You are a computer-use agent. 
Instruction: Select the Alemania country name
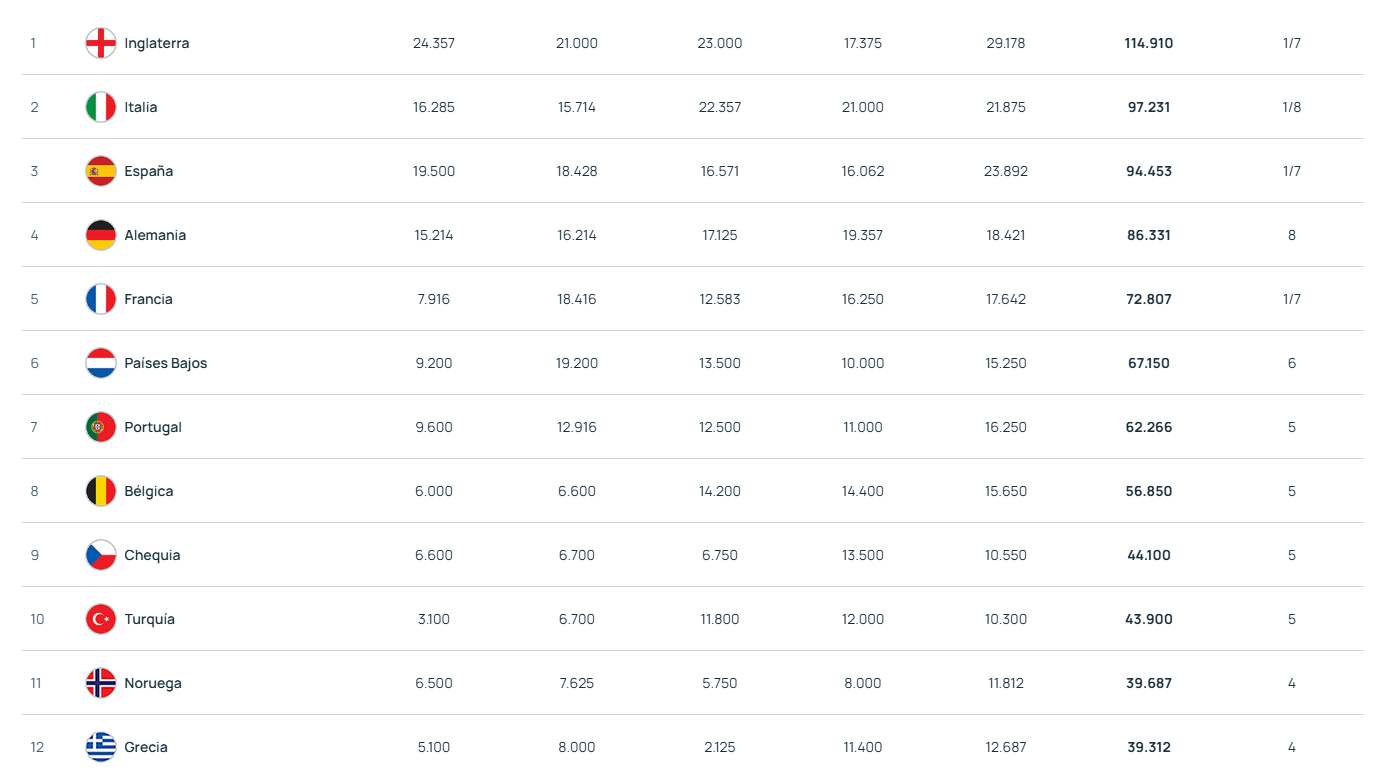tap(155, 235)
